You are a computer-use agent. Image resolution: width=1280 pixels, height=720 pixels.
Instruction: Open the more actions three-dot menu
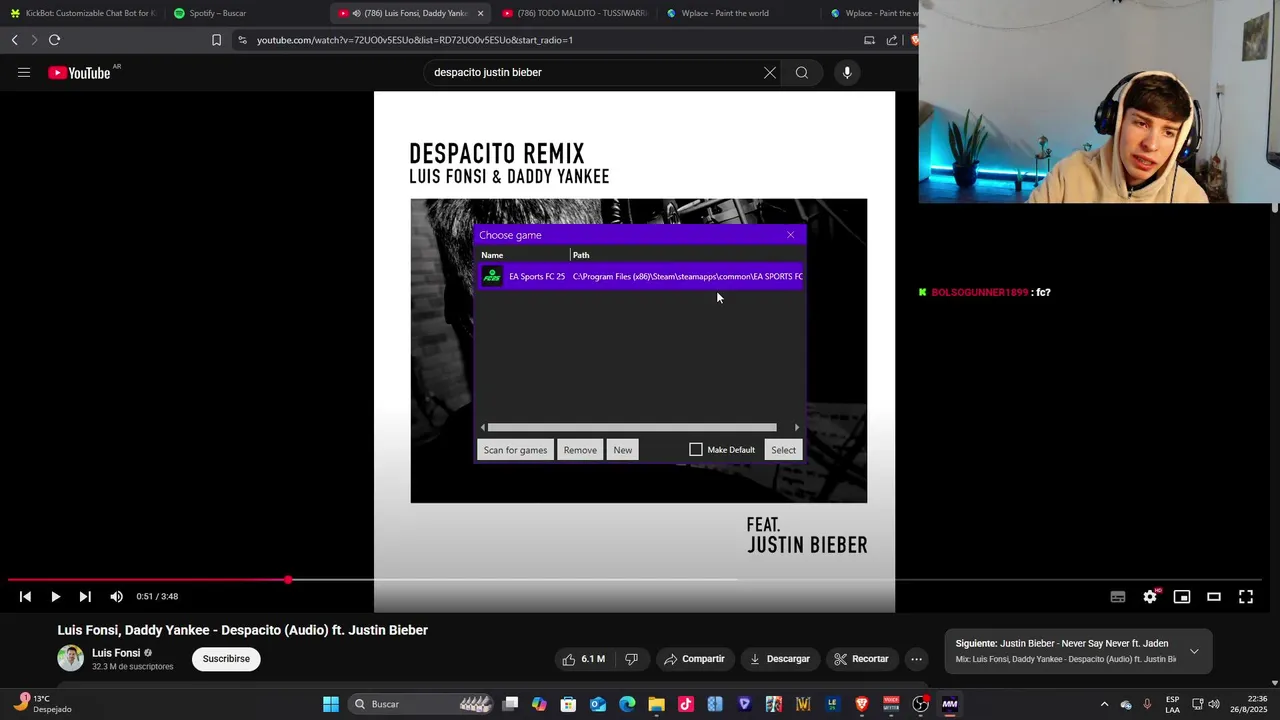point(916,659)
